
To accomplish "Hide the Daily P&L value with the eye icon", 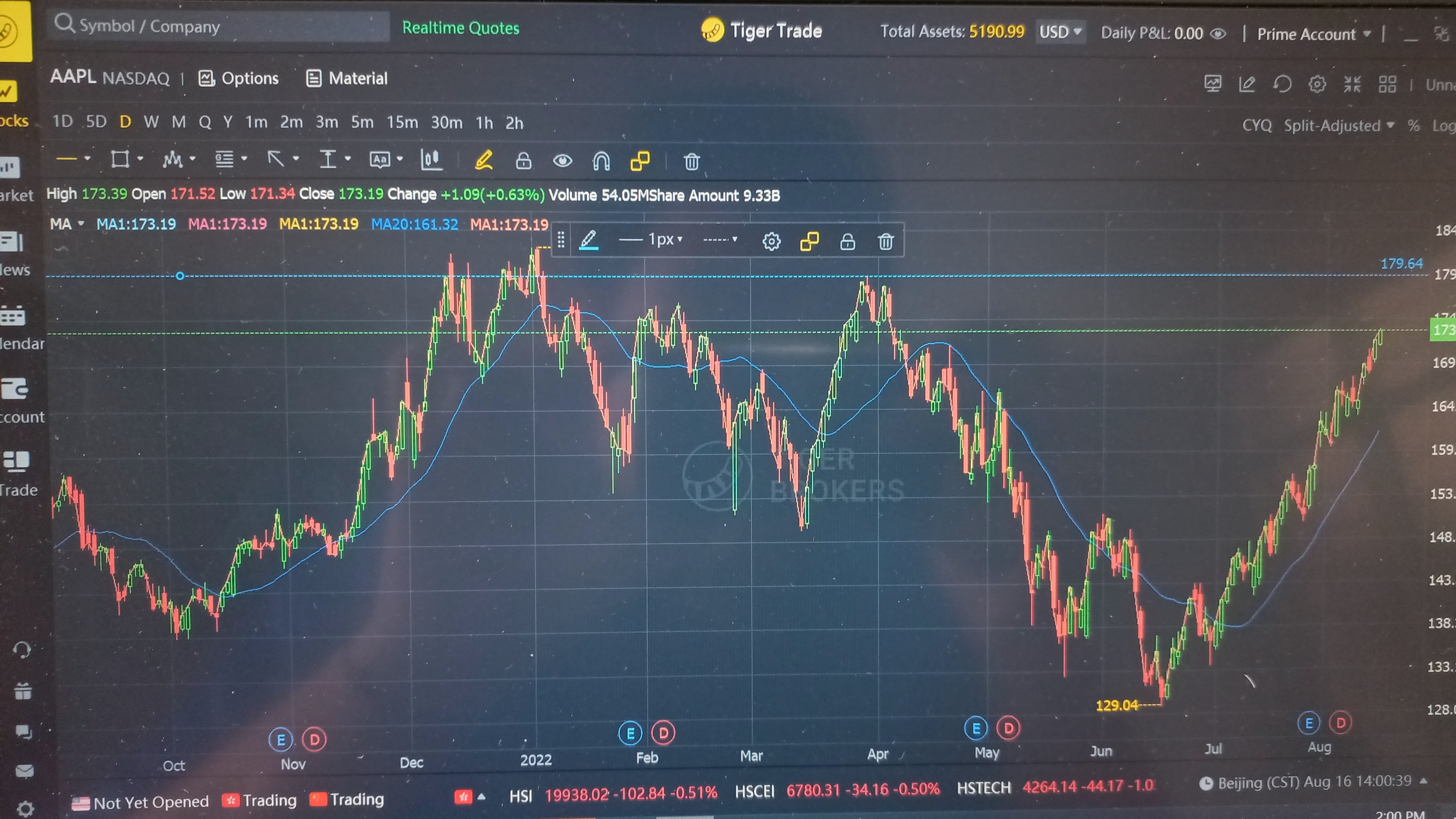I will [x=1219, y=34].
